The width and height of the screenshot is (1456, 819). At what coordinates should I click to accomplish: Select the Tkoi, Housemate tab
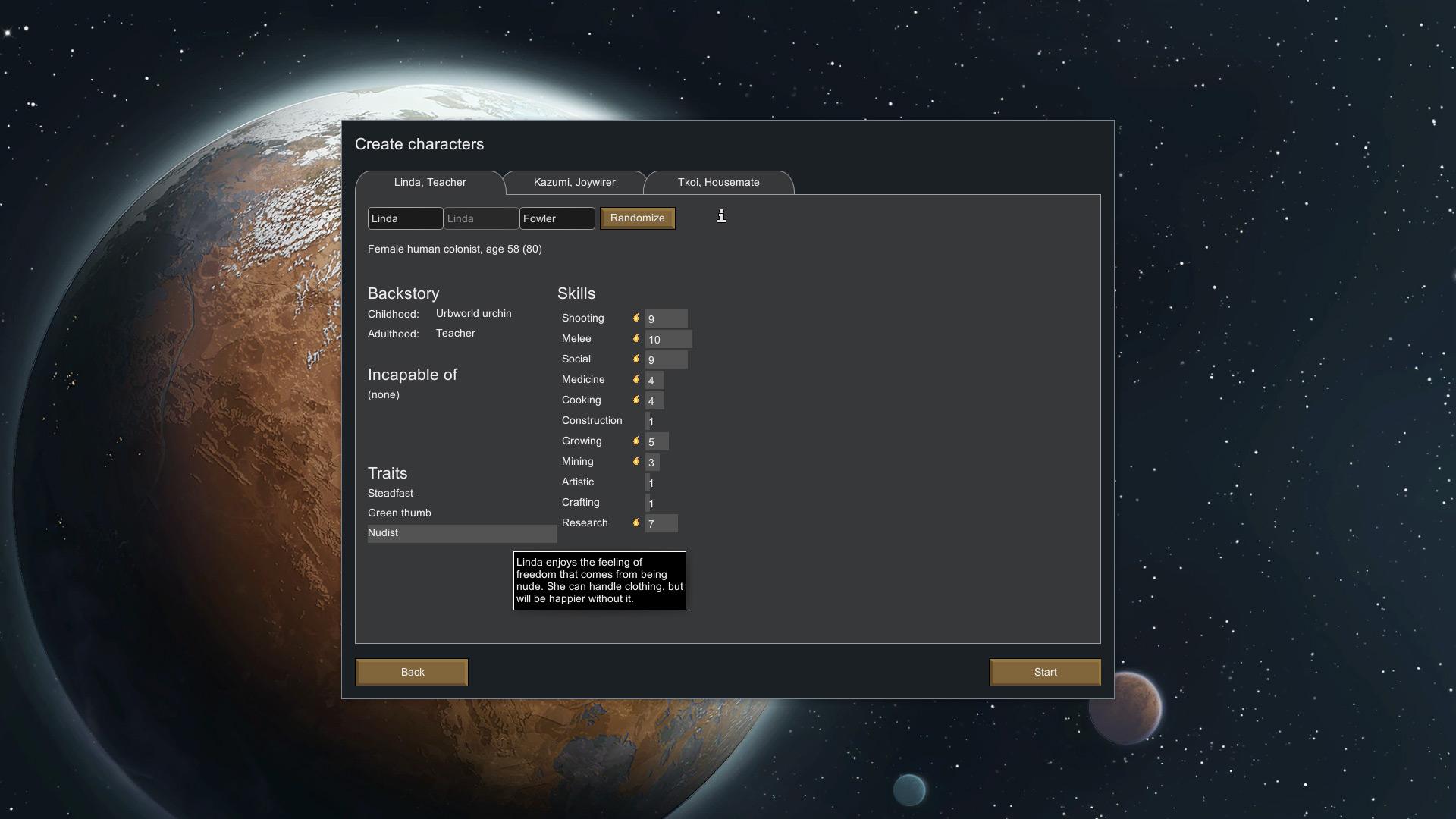pyautogui.click(x=718, y=183)
